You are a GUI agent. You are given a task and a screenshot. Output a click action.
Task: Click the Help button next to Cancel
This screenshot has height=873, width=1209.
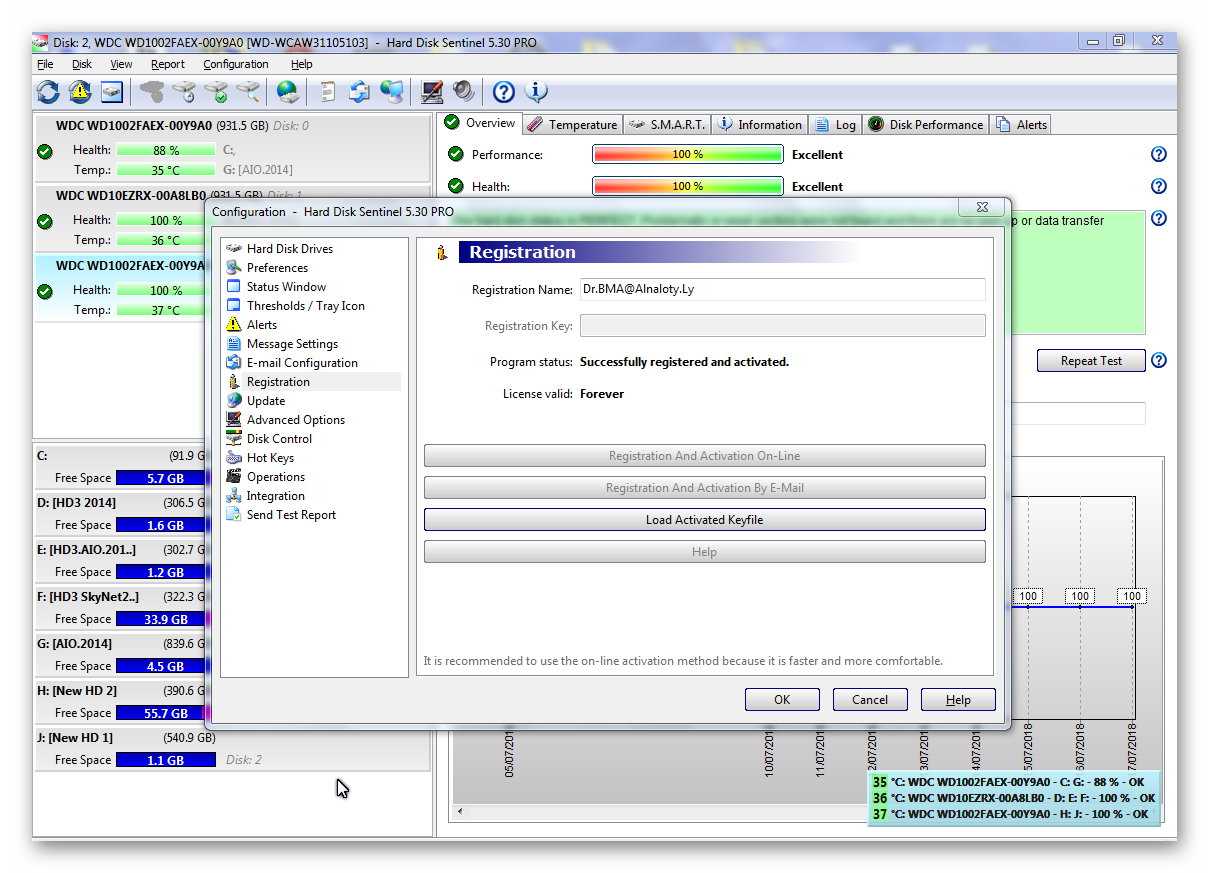[x=958, y=700]
